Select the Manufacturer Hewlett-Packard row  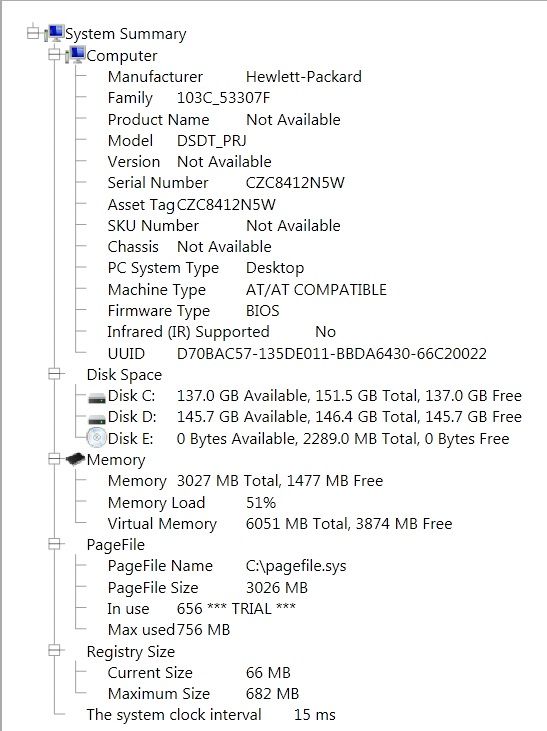[x=235, y=76]
